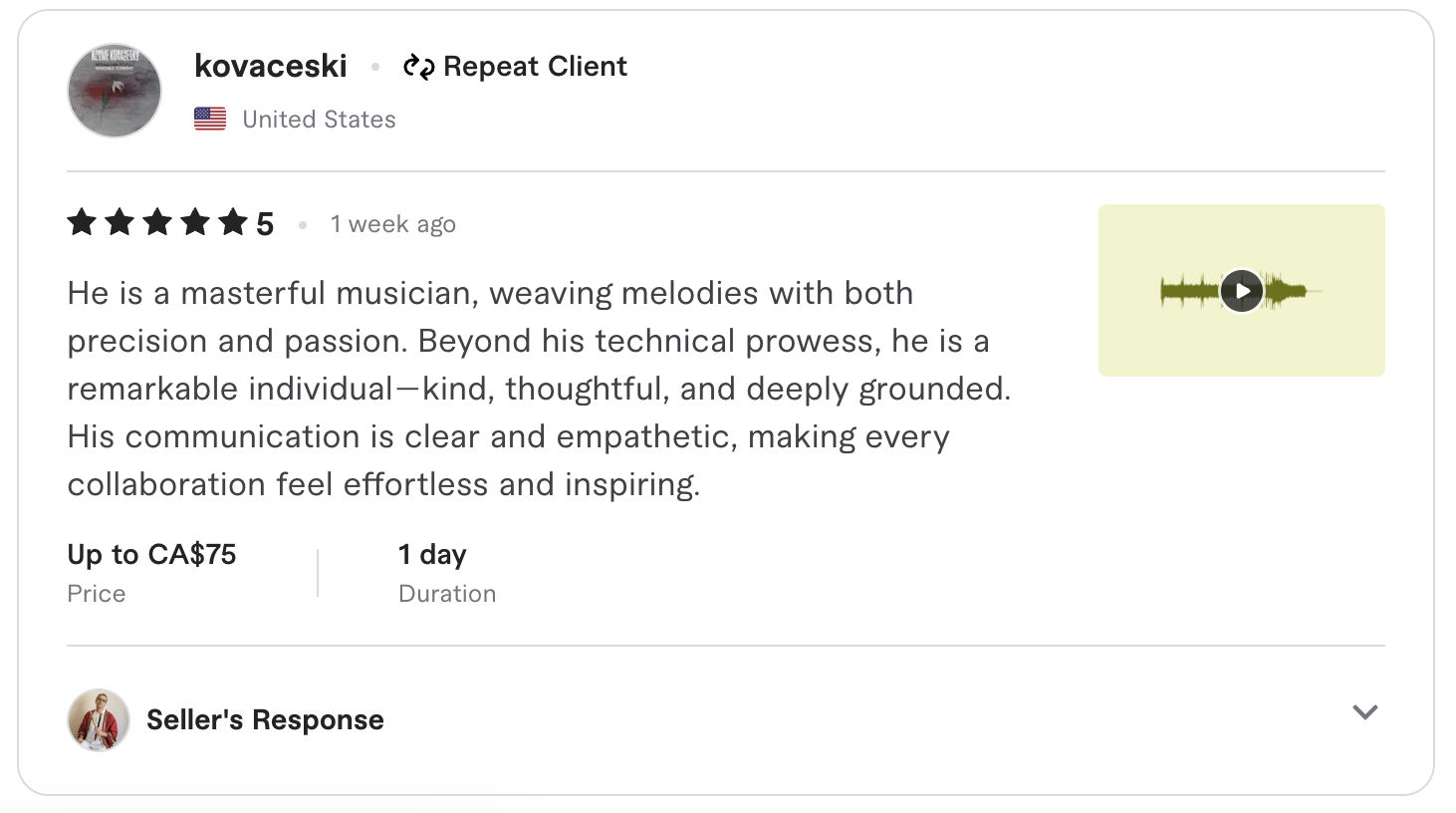Image resolution: width=1456 pixels, height=813 pixels.
Task: Select the rating score number 5
Action: coord(265,222)
